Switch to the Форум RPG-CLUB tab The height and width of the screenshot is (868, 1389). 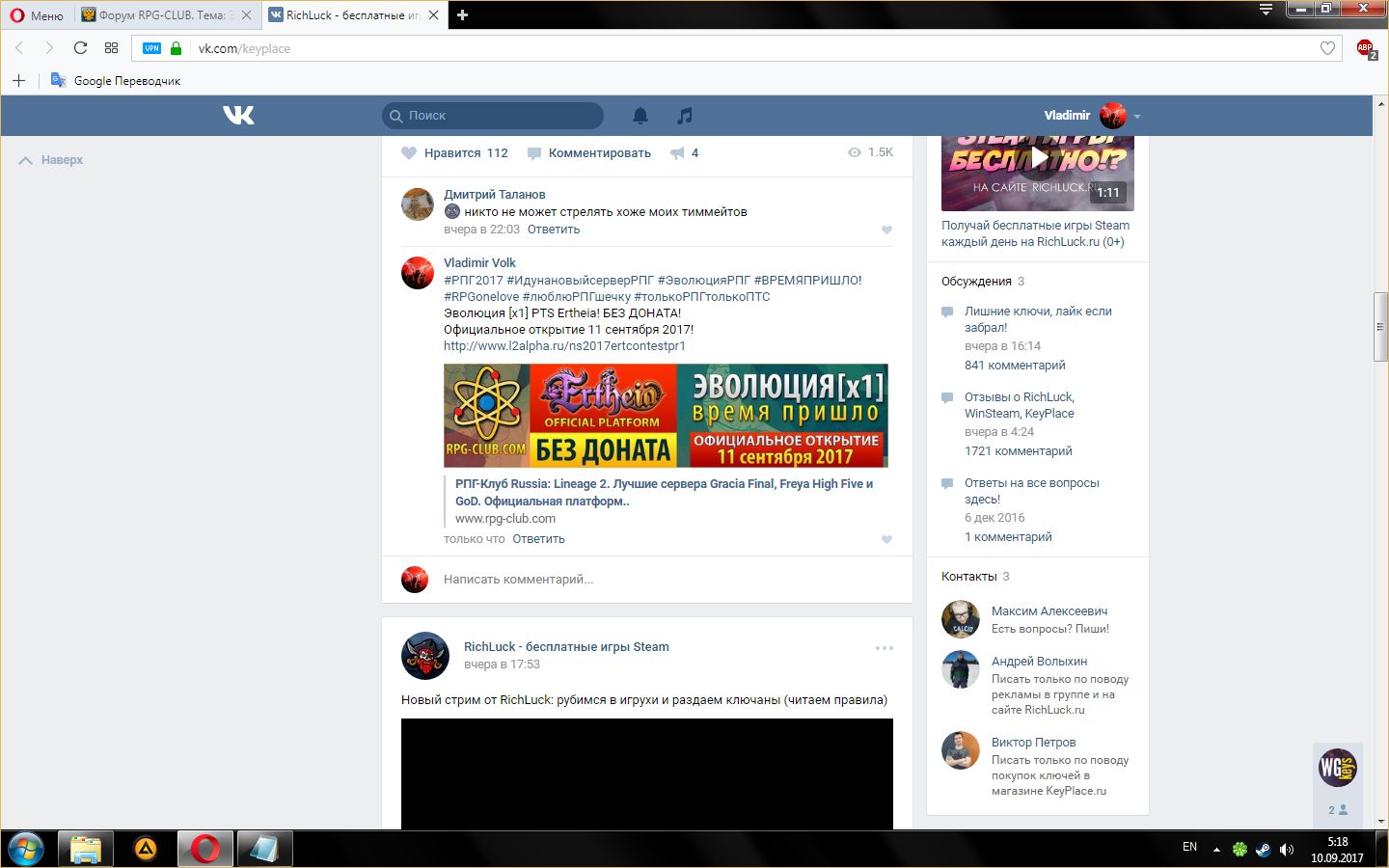click(166, 15)
